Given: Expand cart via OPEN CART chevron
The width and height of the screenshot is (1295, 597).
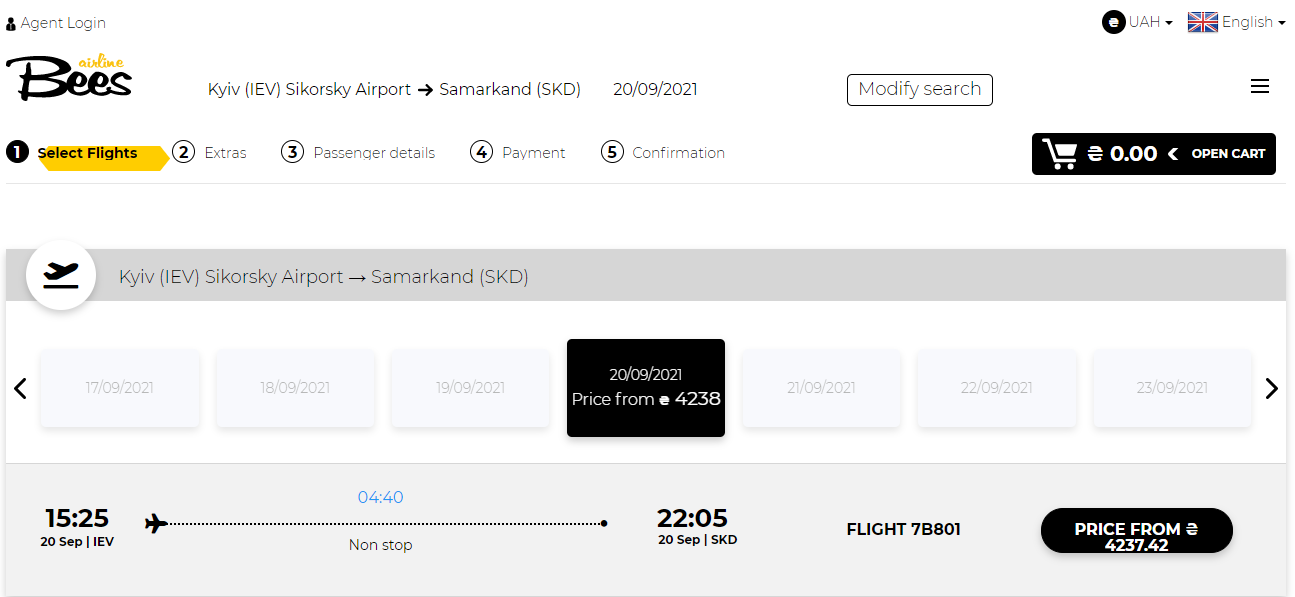Looking at the screenshot, I should click(1173, 154).
